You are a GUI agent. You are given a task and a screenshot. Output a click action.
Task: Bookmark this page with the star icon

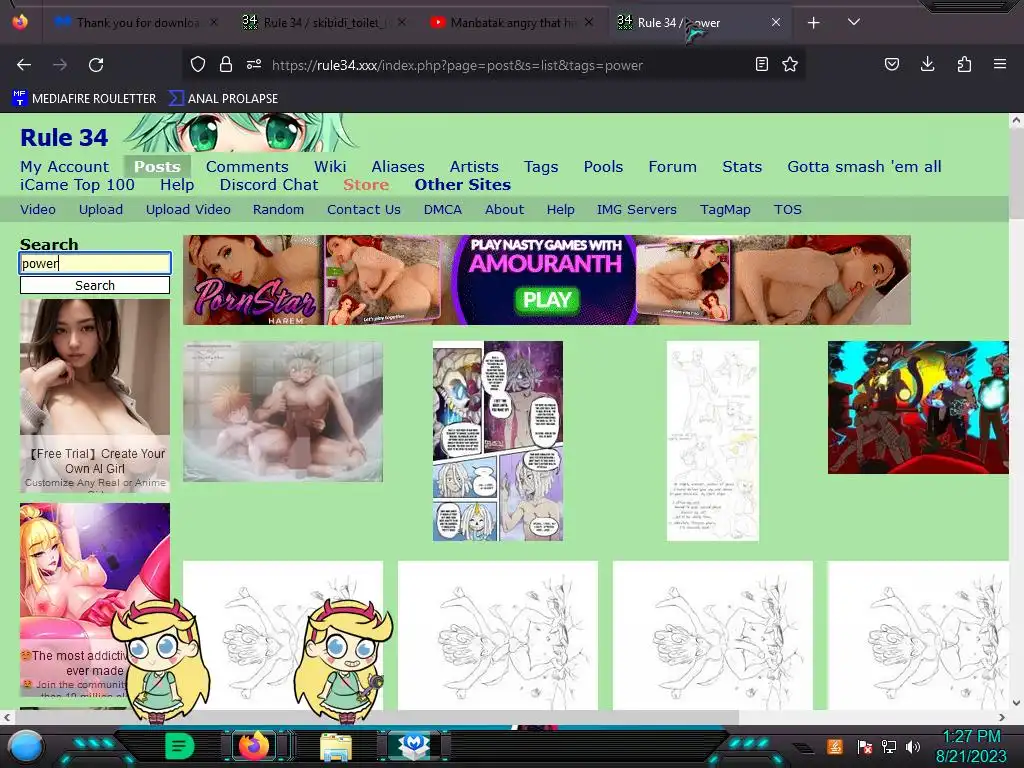[x=790, y=64]
